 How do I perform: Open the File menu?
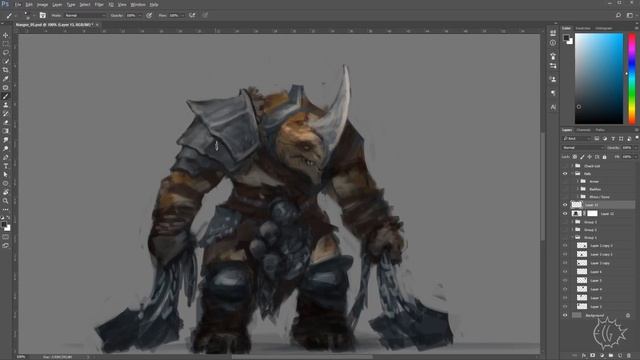click(18, 4)
